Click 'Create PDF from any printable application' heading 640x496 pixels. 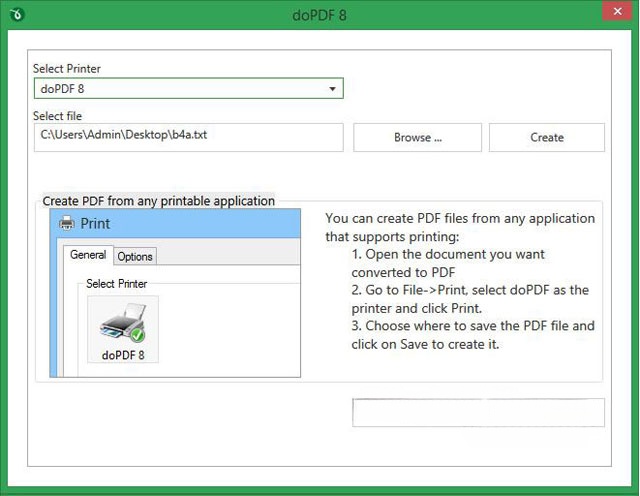point(158,201)
